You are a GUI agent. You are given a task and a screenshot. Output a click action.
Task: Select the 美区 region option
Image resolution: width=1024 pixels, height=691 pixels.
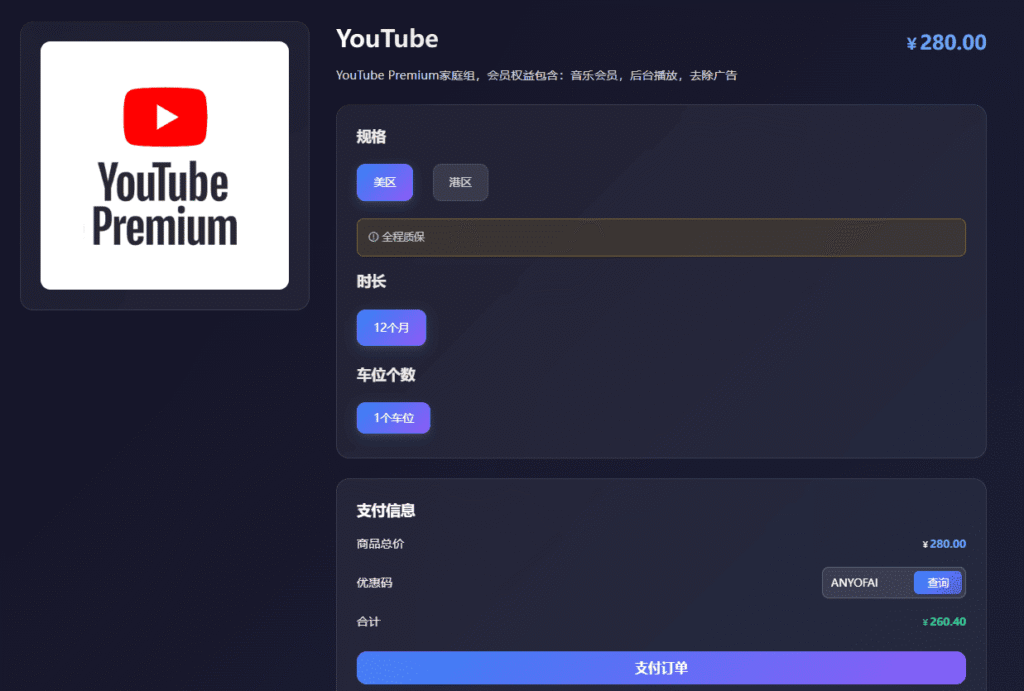(384, 182)
